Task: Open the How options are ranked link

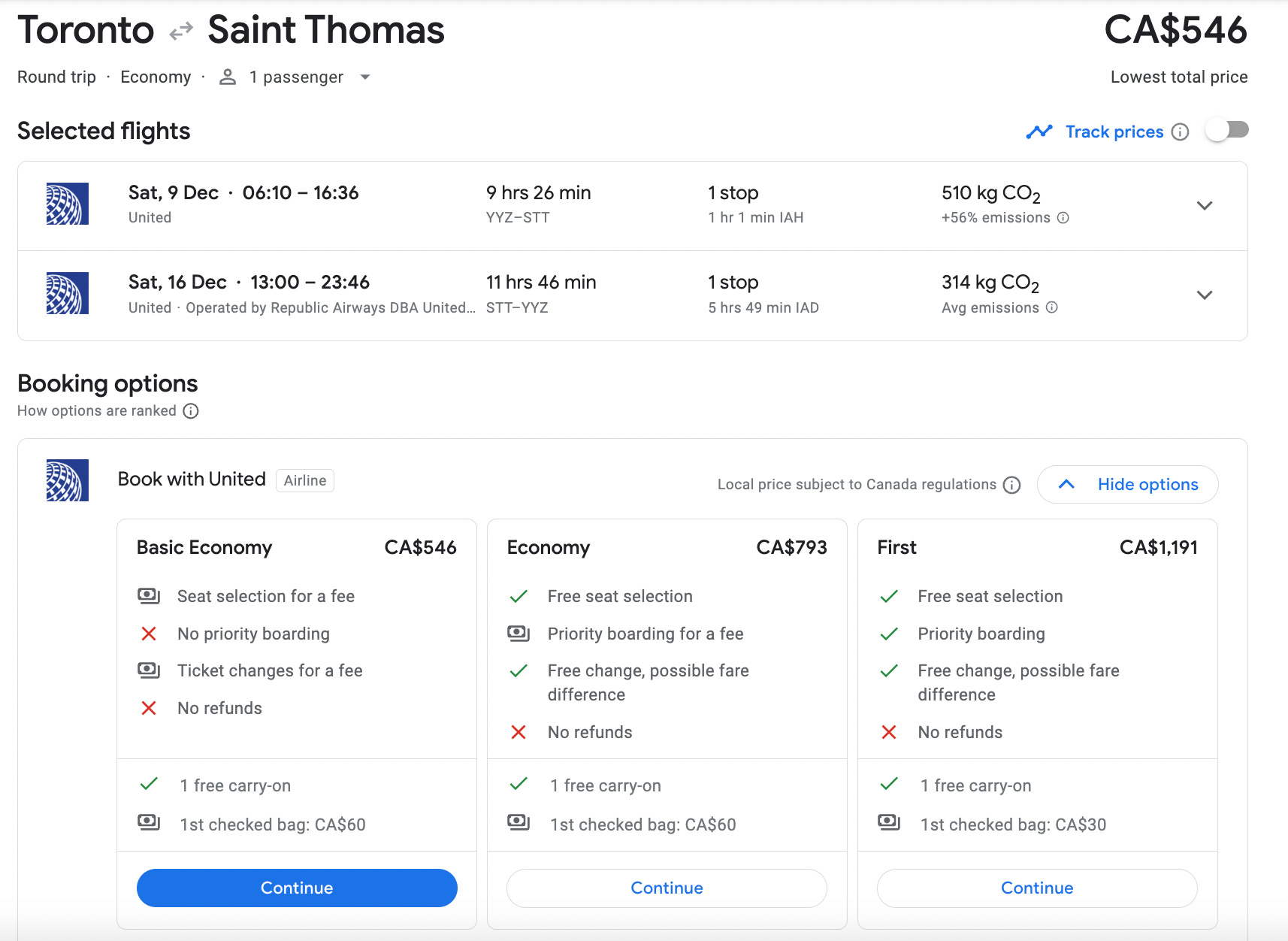Action: click(97, 411)
